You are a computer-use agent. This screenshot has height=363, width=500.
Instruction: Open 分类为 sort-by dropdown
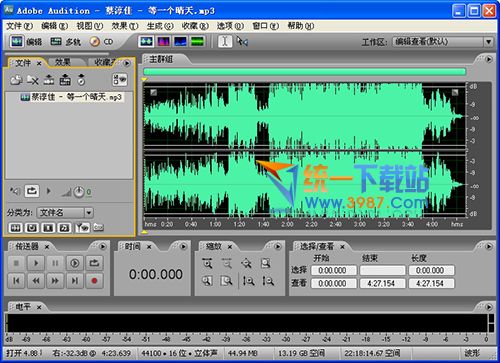pos(65,213)
